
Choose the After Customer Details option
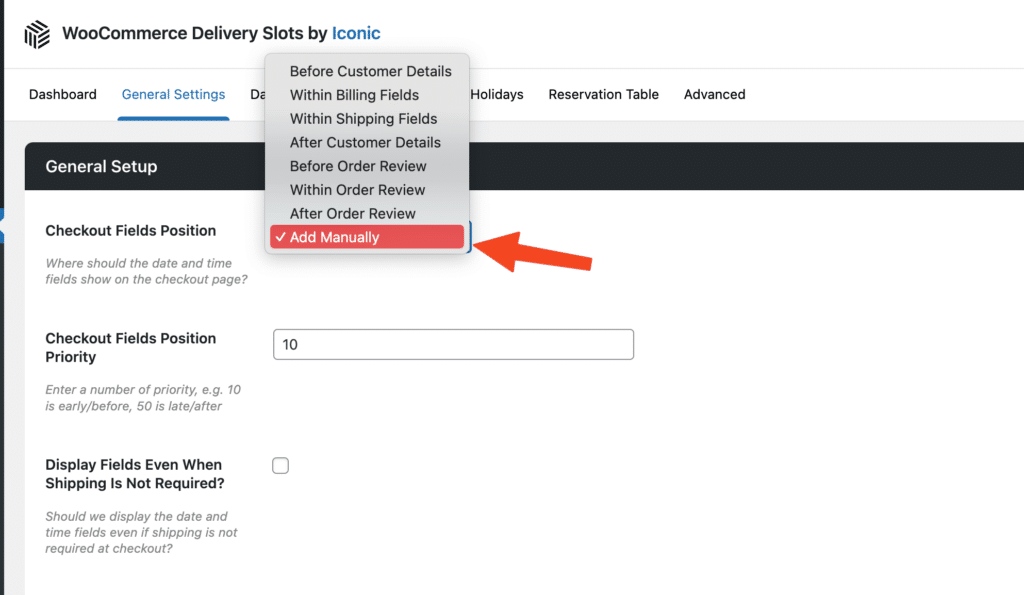coord(365,142)
